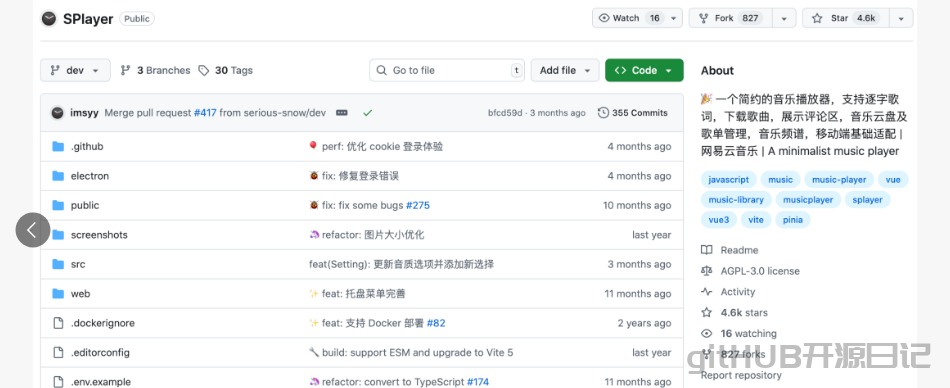
Task: Open the SPlayer repository name link
Action: click(88, 19)
